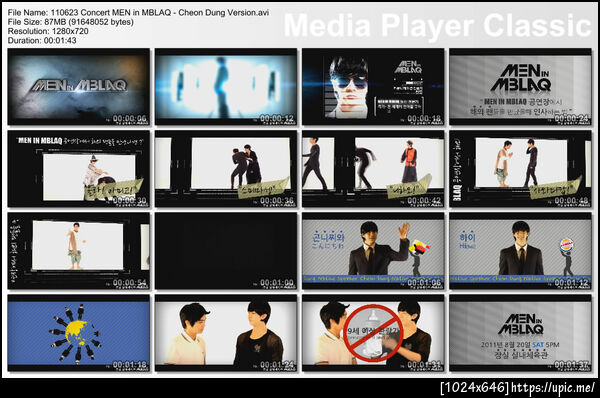Select the frame thumbnail at 00:00:42

tap(373, 169)
